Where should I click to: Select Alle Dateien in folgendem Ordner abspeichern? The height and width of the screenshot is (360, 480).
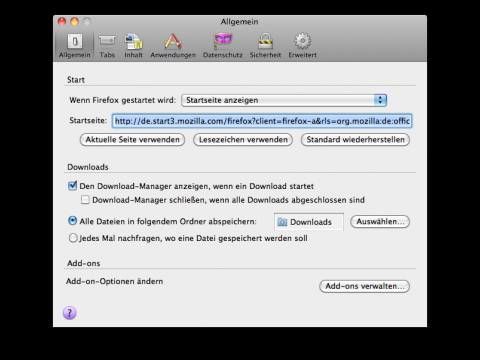tap(72, 221)
